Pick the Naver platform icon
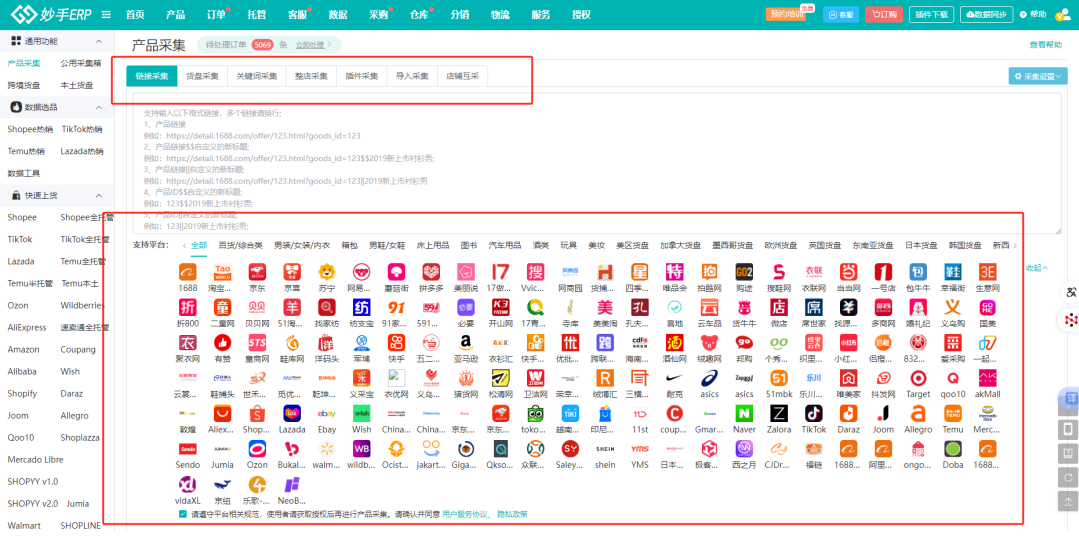 (x=744, y=414)
